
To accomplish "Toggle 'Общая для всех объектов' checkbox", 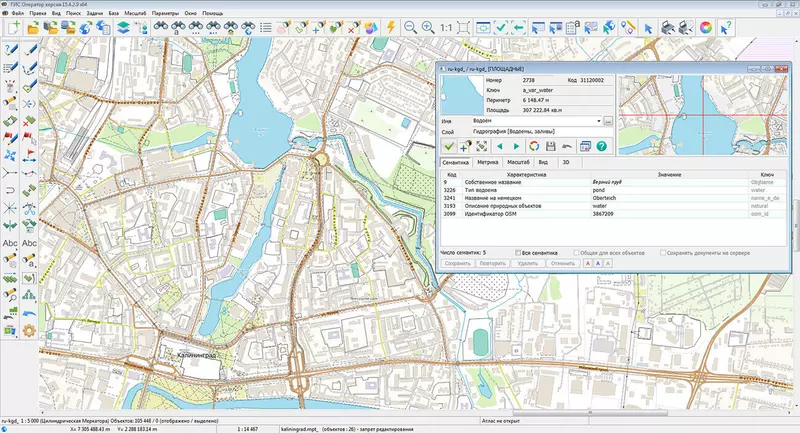I will click(577, 252).
